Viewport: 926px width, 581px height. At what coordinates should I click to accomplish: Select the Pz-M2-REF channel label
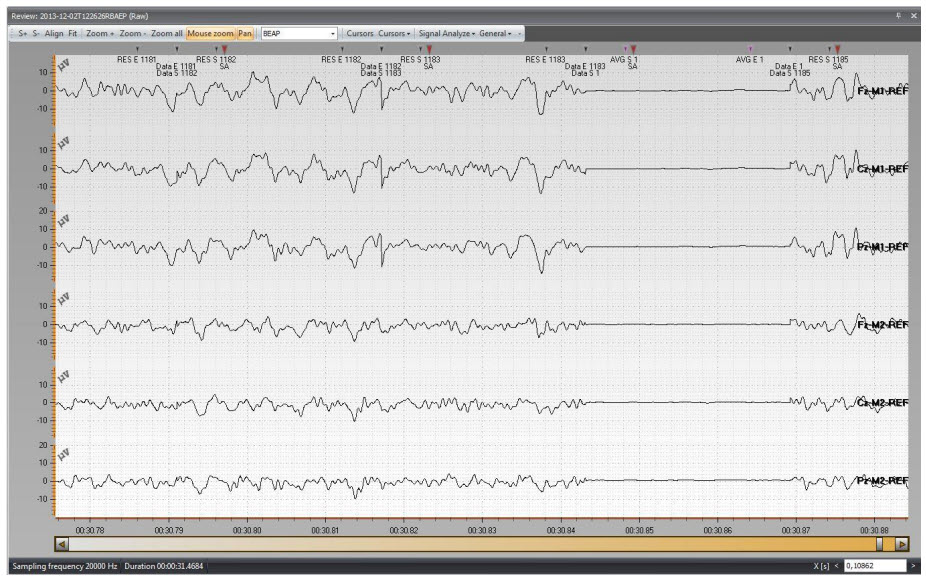coord(882,481)
